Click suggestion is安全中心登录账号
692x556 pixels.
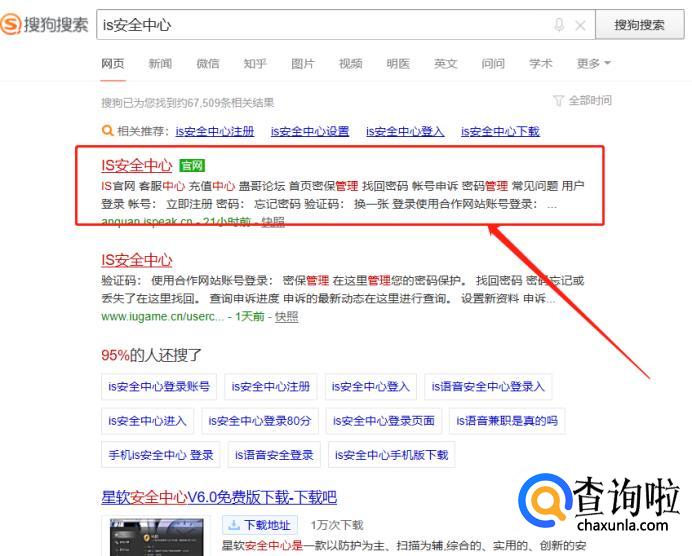pyautogui.click(x=159, y=387)
